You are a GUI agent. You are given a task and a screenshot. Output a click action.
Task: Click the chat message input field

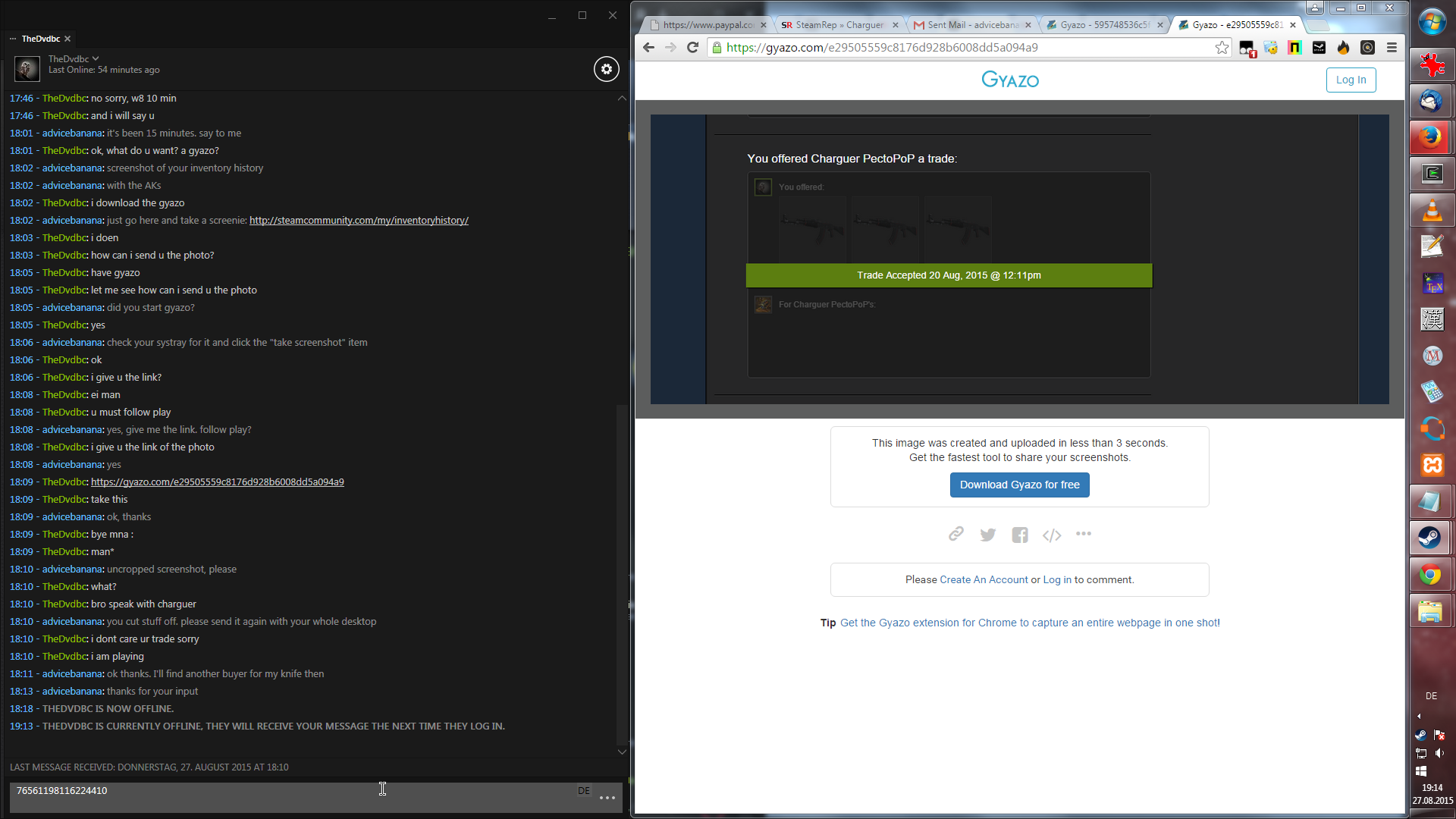[288, 796]
